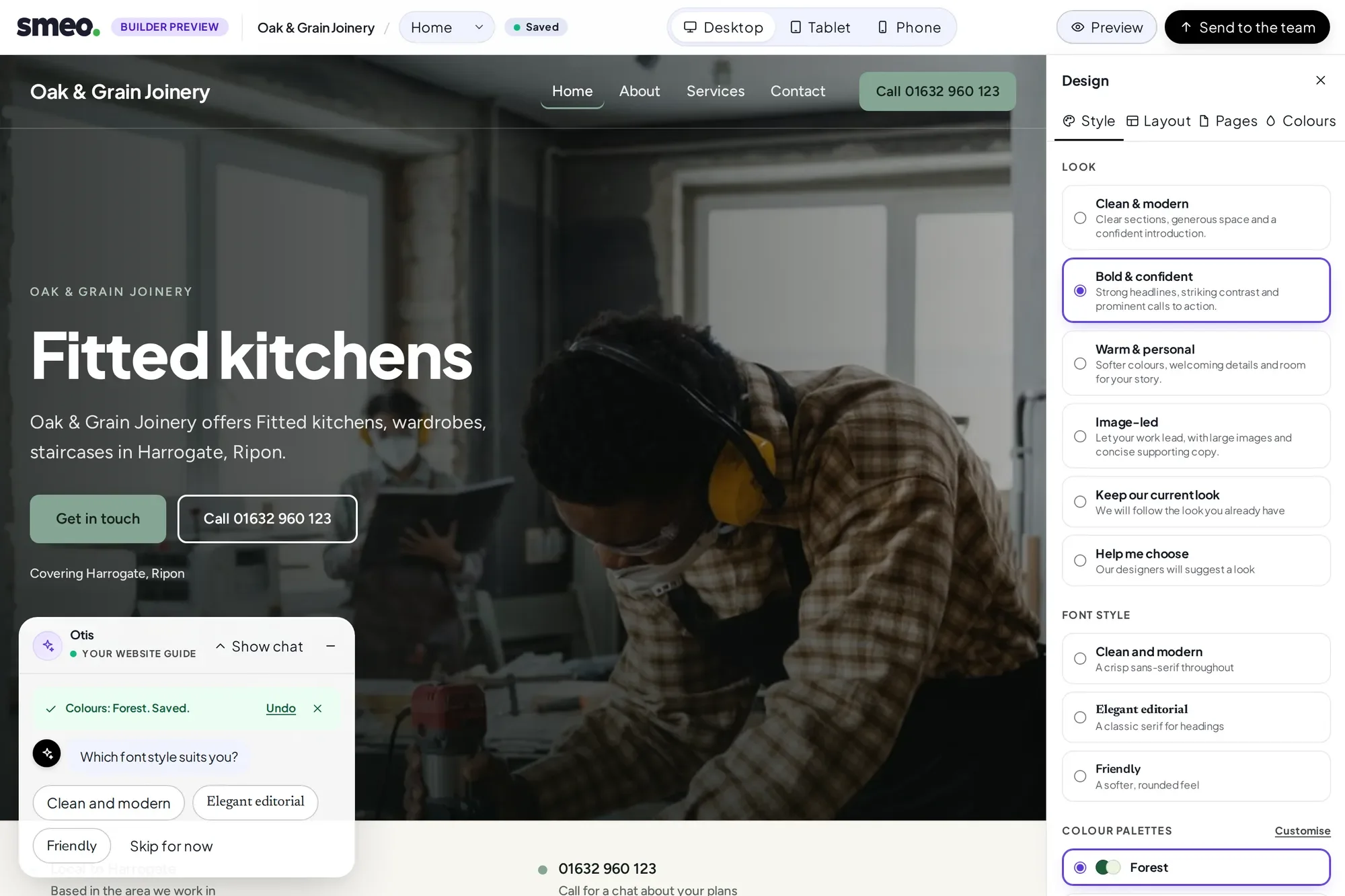Close the Design panel
Screen dimensions: 1345x896
1320,81
